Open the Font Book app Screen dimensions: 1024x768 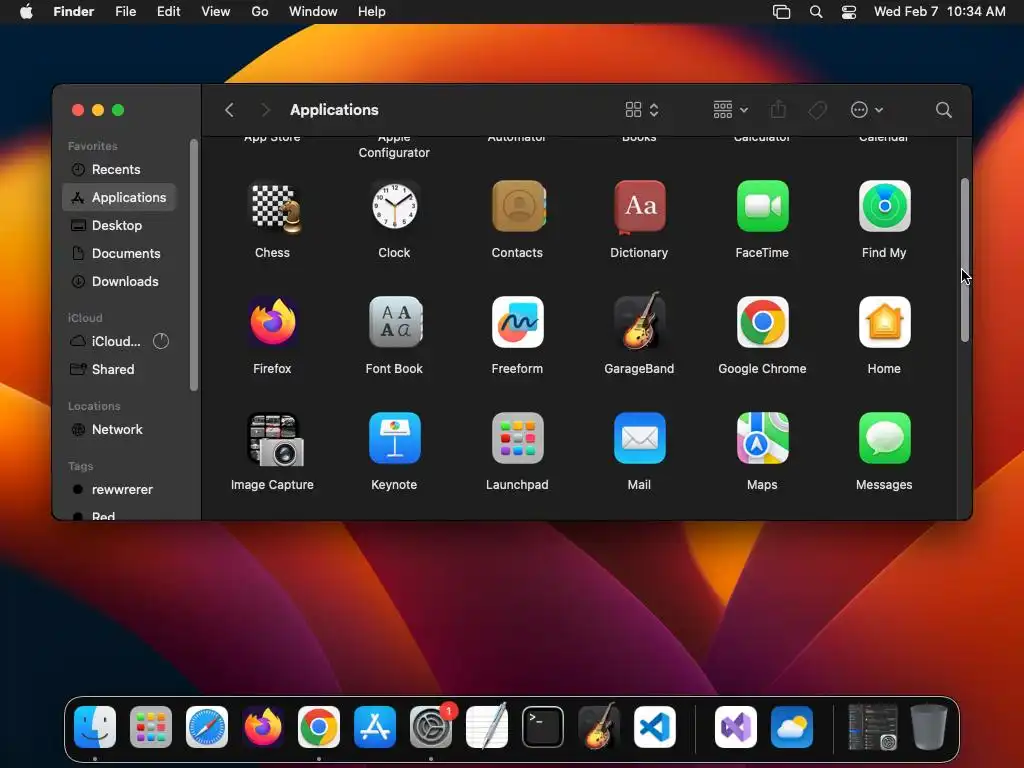(394, 322)
